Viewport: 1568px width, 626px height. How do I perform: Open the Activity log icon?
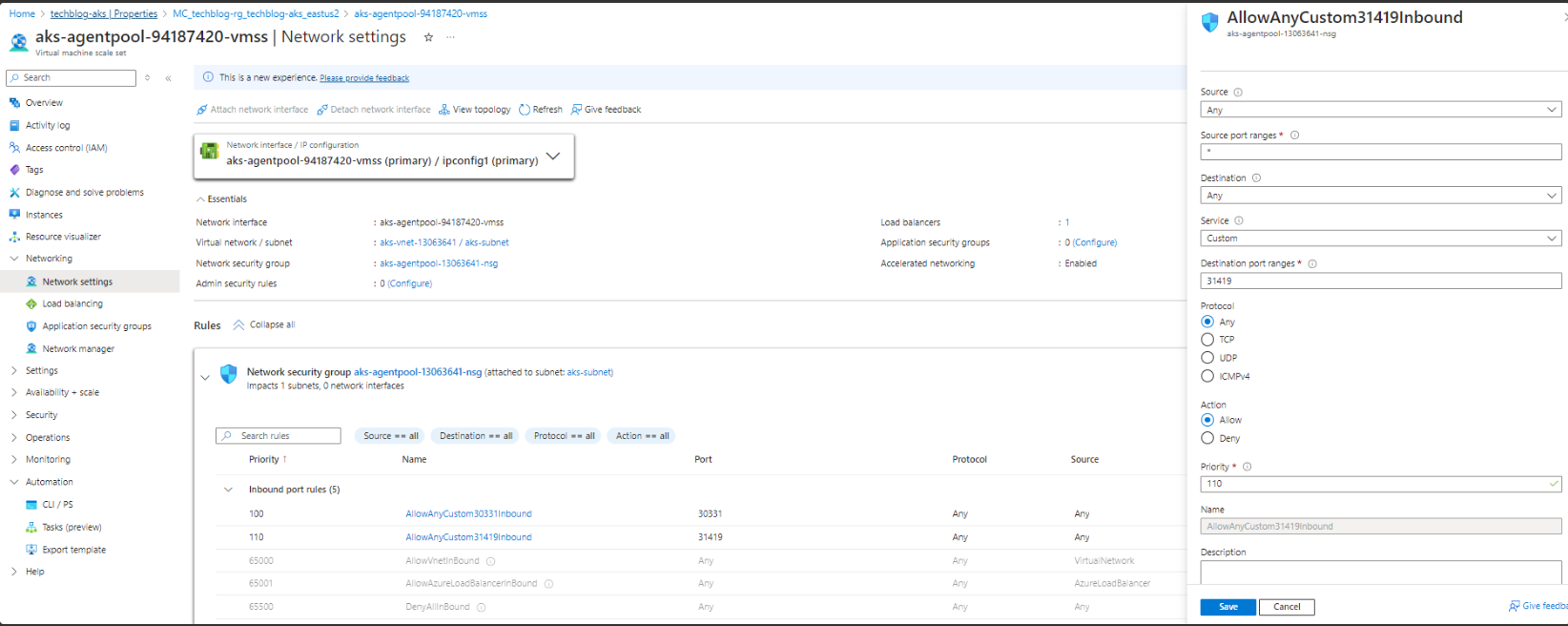point(14,125)
